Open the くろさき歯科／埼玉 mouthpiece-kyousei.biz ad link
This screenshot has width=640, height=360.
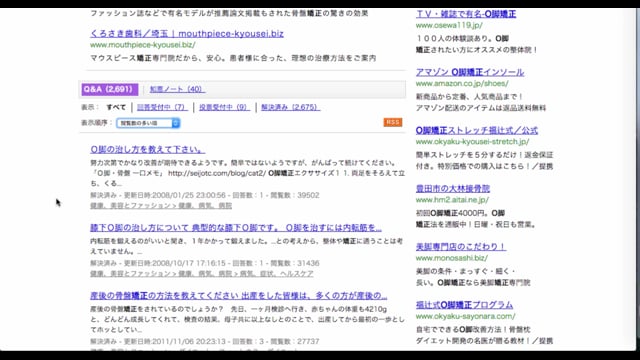(187, 33)
